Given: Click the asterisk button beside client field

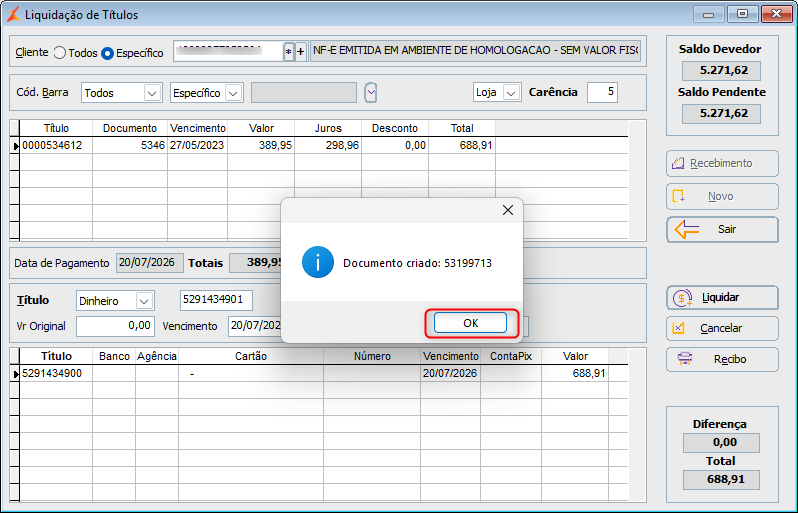Looking at the screenshot, I should click(x=289, y=51).
